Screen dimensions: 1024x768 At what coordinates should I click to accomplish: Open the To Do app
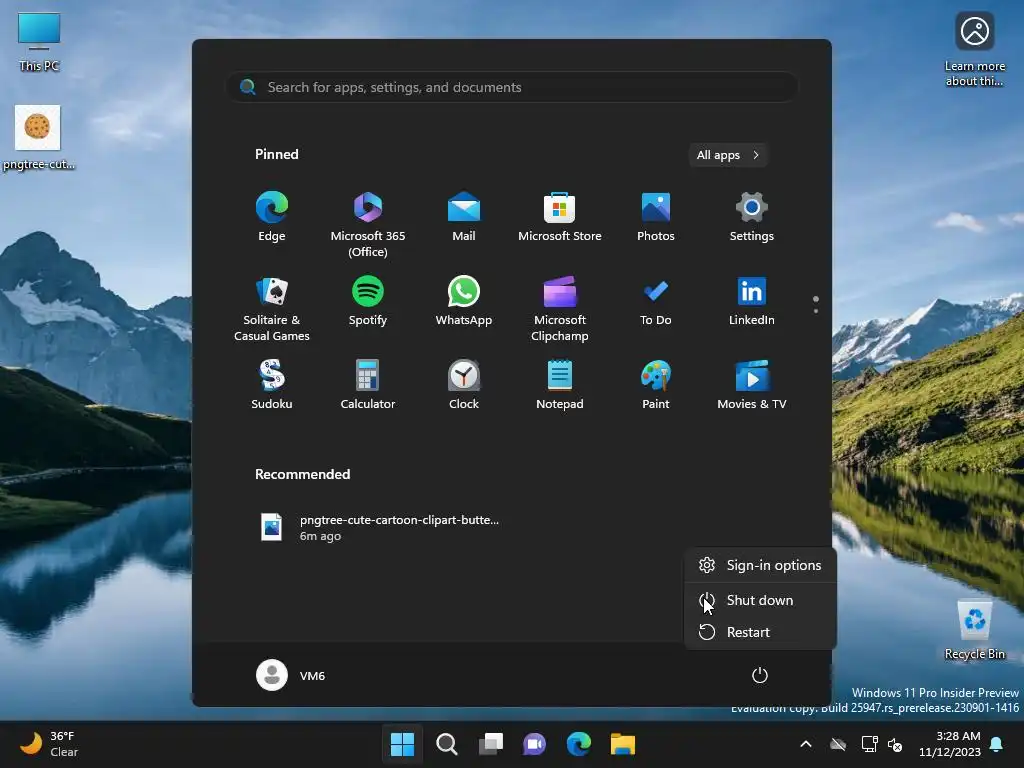click(656, 301)
